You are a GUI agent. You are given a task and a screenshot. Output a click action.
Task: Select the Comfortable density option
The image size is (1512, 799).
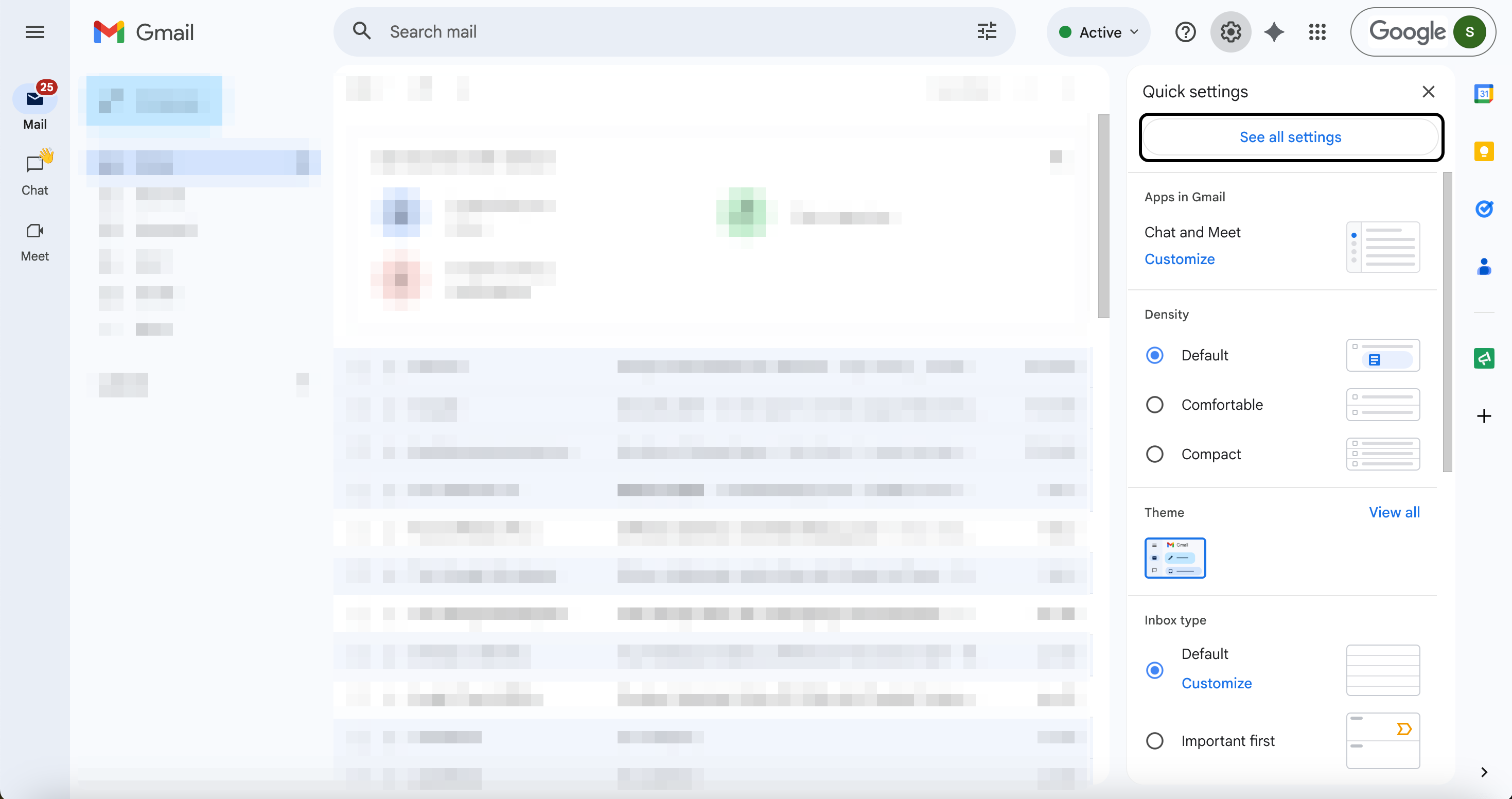click(x=1154, y=405)
